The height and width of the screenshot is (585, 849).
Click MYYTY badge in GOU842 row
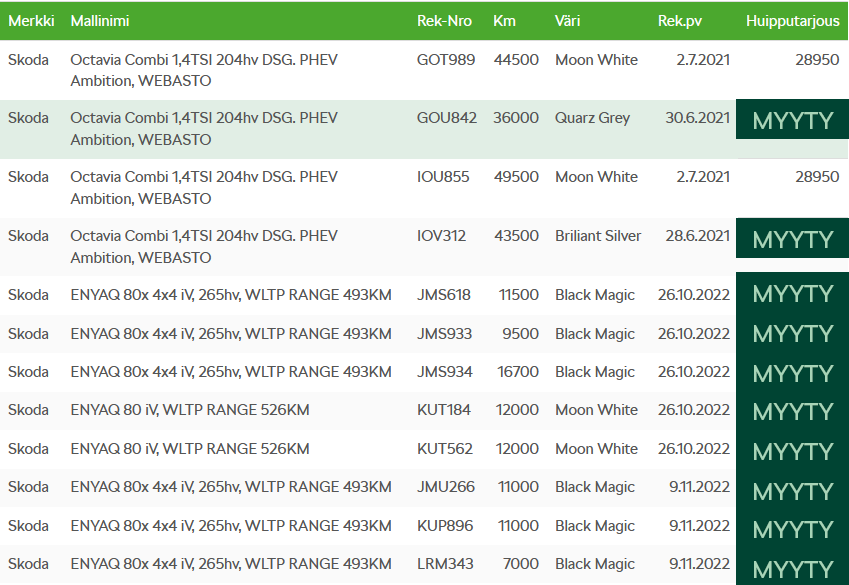pyautogui.click(x=792, y=120)
